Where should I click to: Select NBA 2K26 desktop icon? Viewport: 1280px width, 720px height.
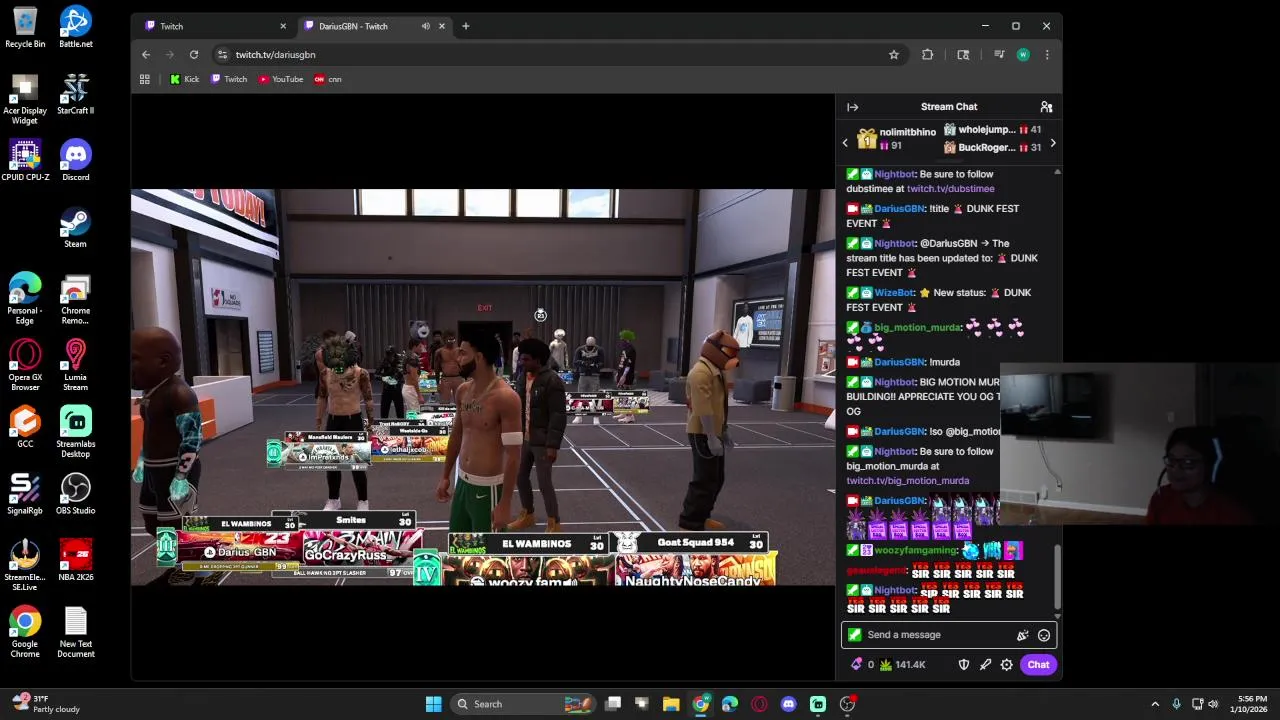click(76, 561)
